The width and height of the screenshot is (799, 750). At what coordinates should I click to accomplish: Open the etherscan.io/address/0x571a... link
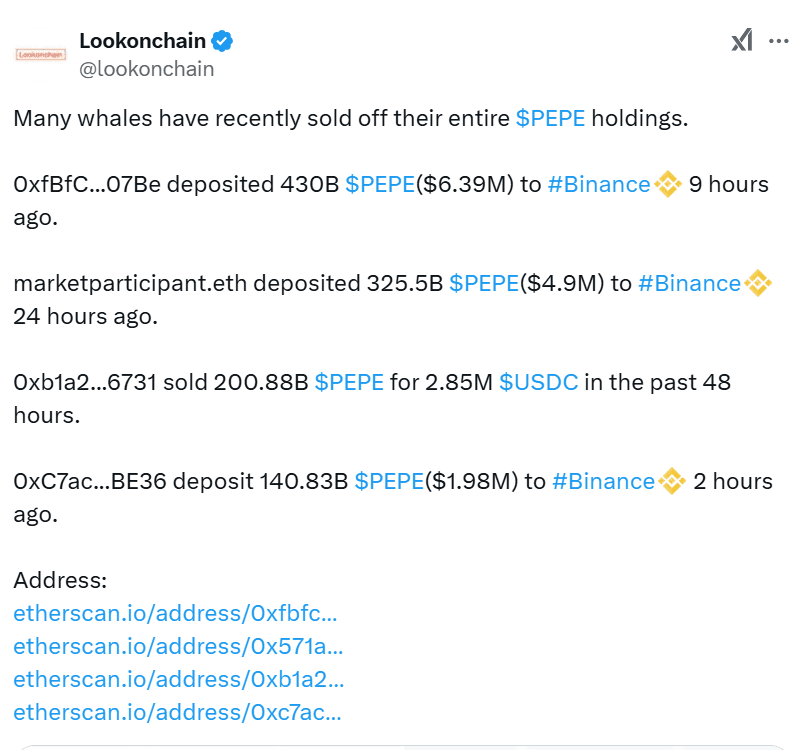(178, 646)
